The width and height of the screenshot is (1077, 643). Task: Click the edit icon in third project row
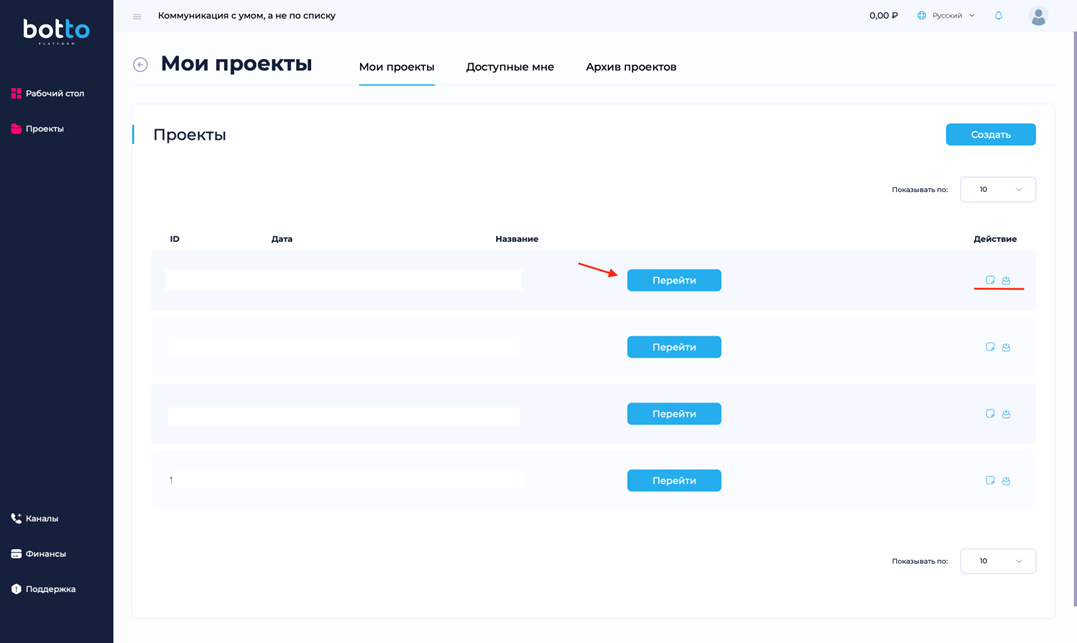[990, 414]
